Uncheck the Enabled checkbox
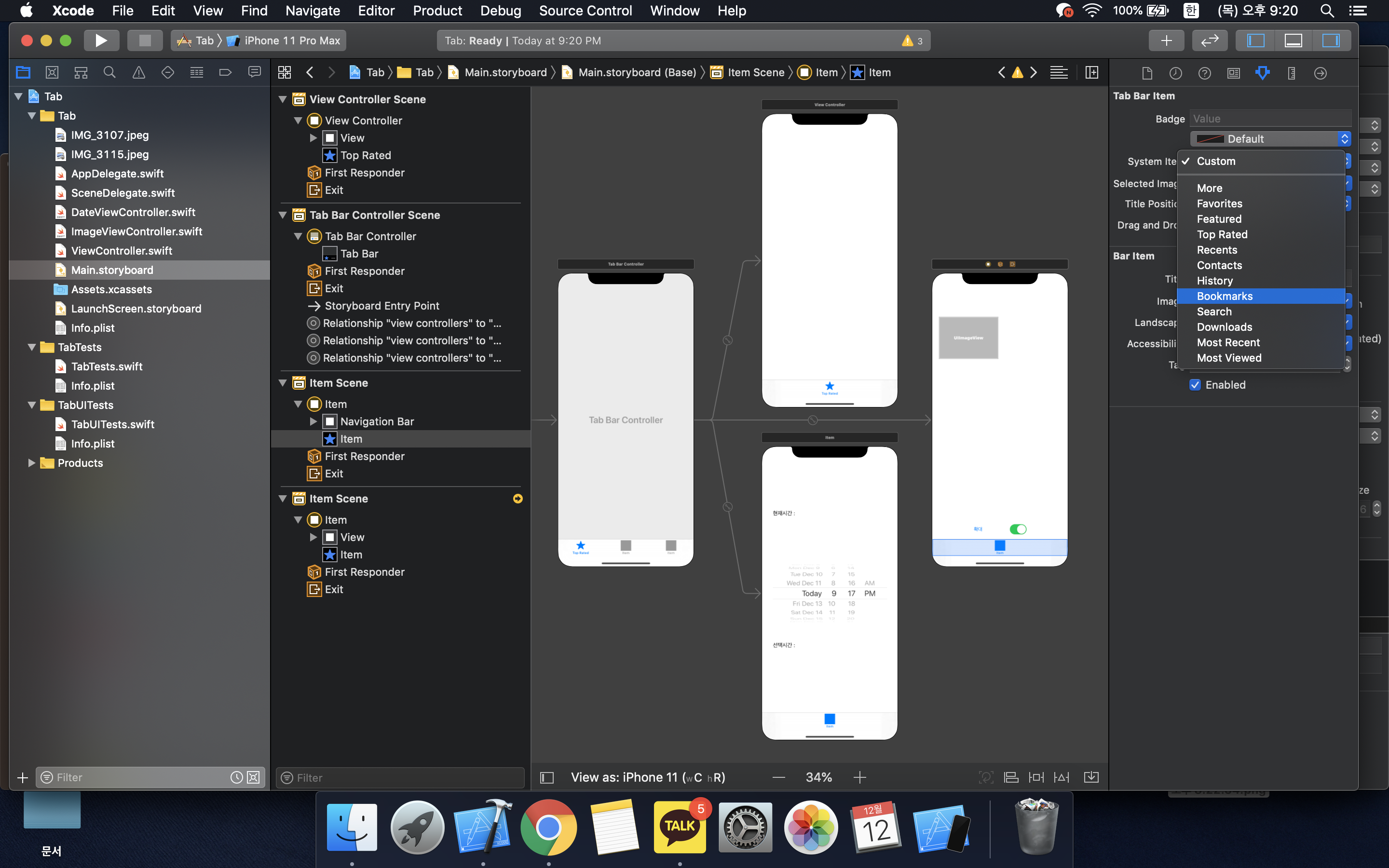The image size is (1389, 868). coord(1195,385)
